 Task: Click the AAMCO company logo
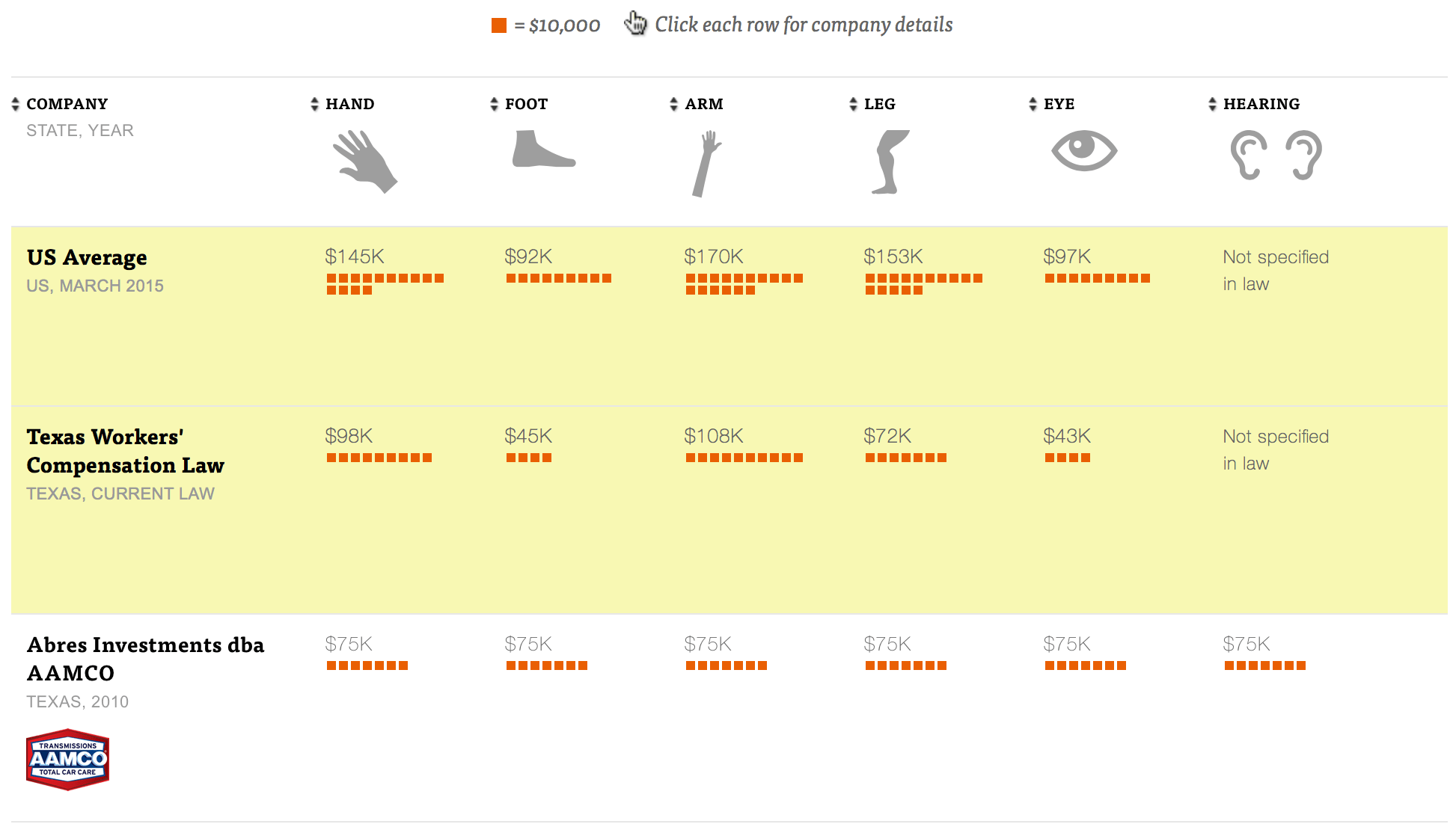67,759
